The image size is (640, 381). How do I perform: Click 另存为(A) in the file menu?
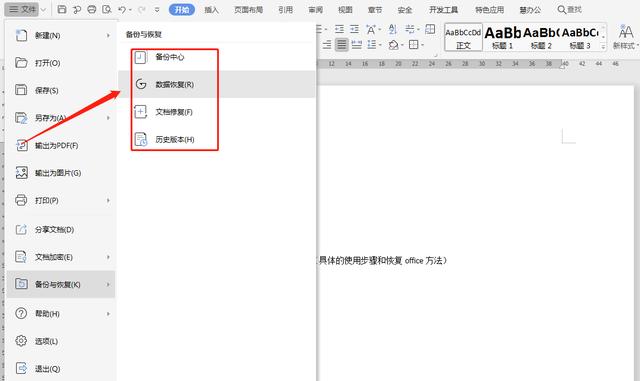pyautogui.click(x=60, y=118)
